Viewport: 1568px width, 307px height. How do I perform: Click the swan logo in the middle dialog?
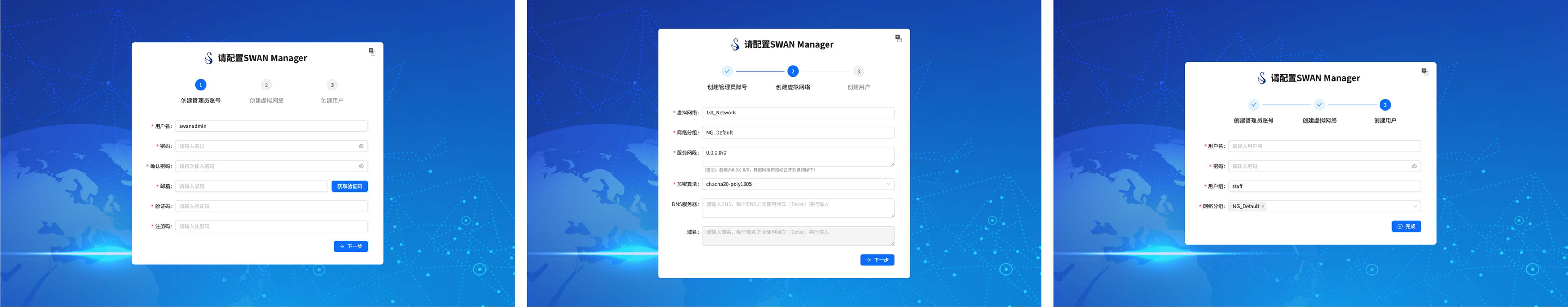point(735,44)
